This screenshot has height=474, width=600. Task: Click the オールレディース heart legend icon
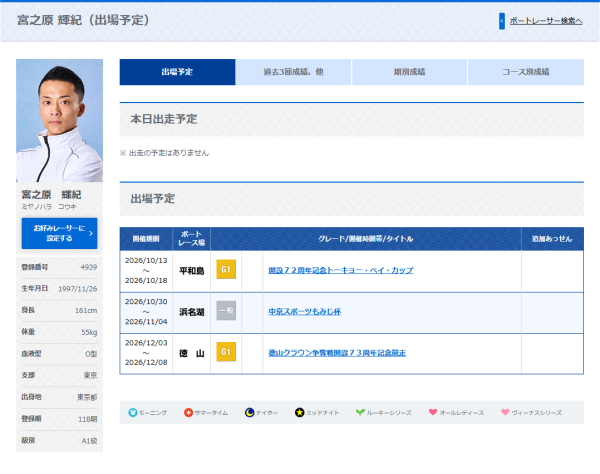coord(433,412)
